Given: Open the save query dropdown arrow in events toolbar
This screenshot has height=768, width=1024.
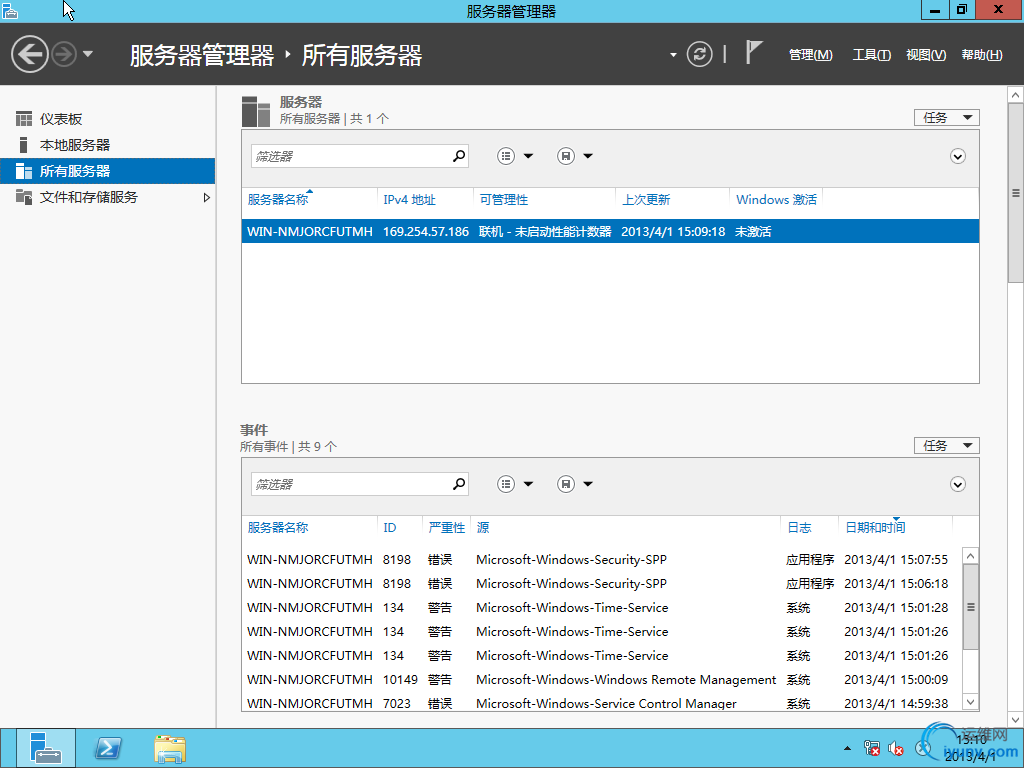Looking at the screenshot, I should (x=588, y=484).
